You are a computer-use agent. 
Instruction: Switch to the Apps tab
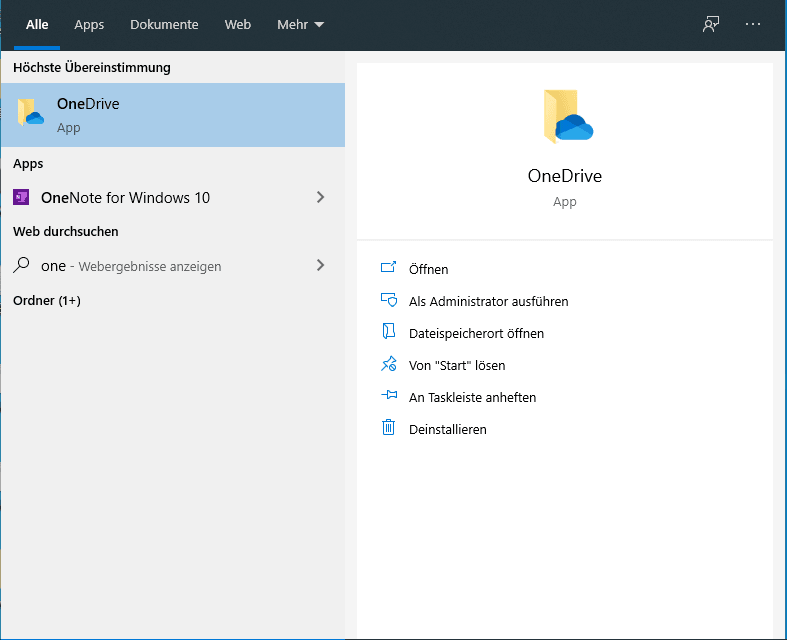coord(89,24)
